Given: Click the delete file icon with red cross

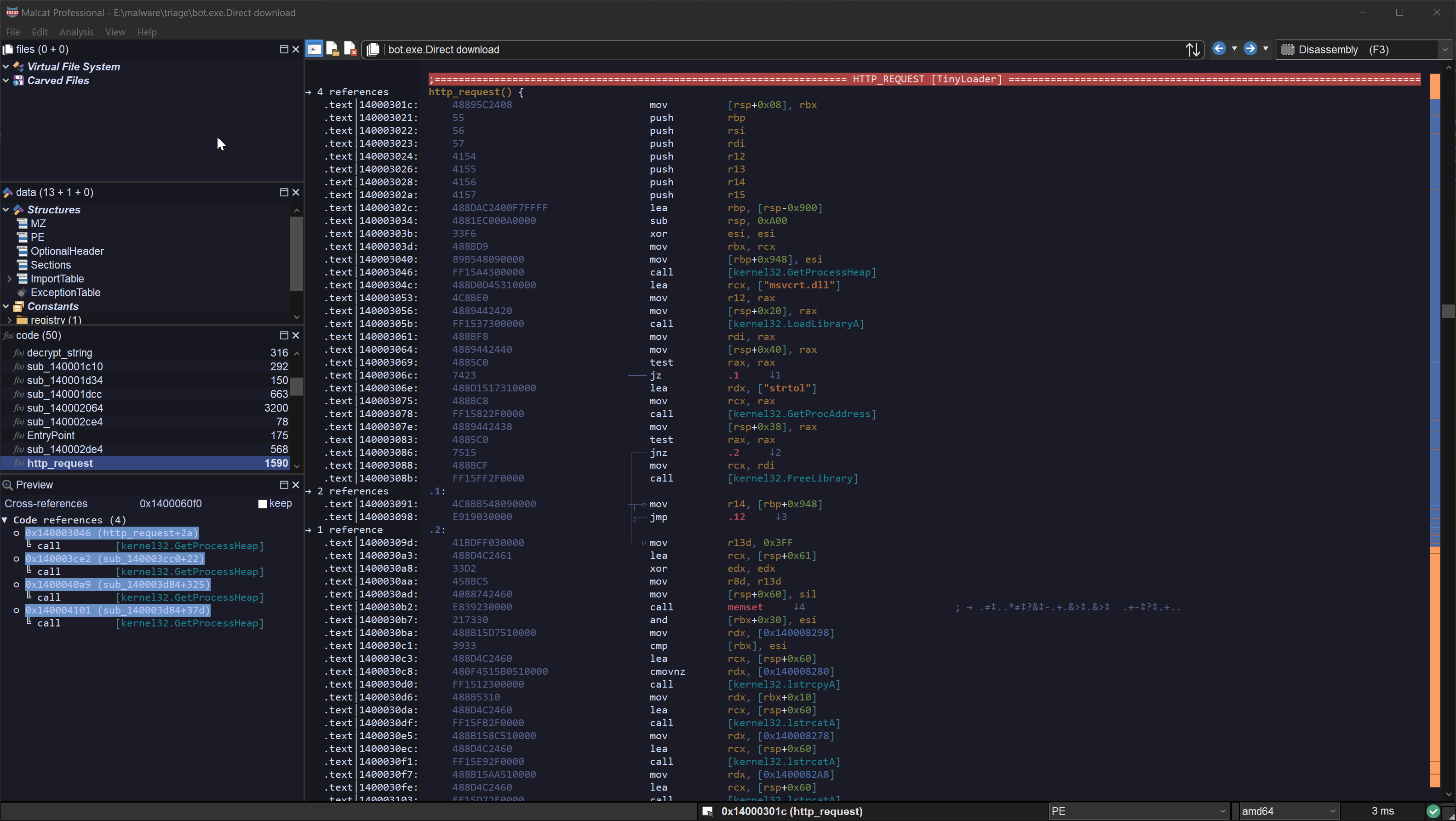Looking at the screenshot, I should (350, 49).
